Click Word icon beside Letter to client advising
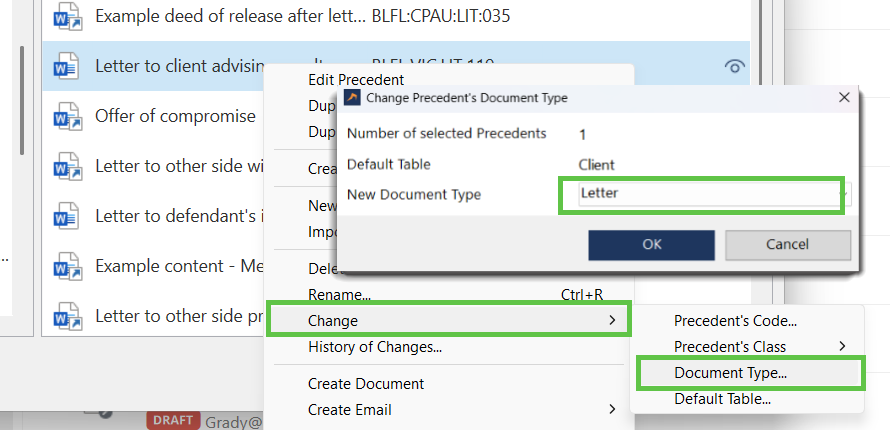This screenshot has height=430, width=890. (x=66, y=66)
